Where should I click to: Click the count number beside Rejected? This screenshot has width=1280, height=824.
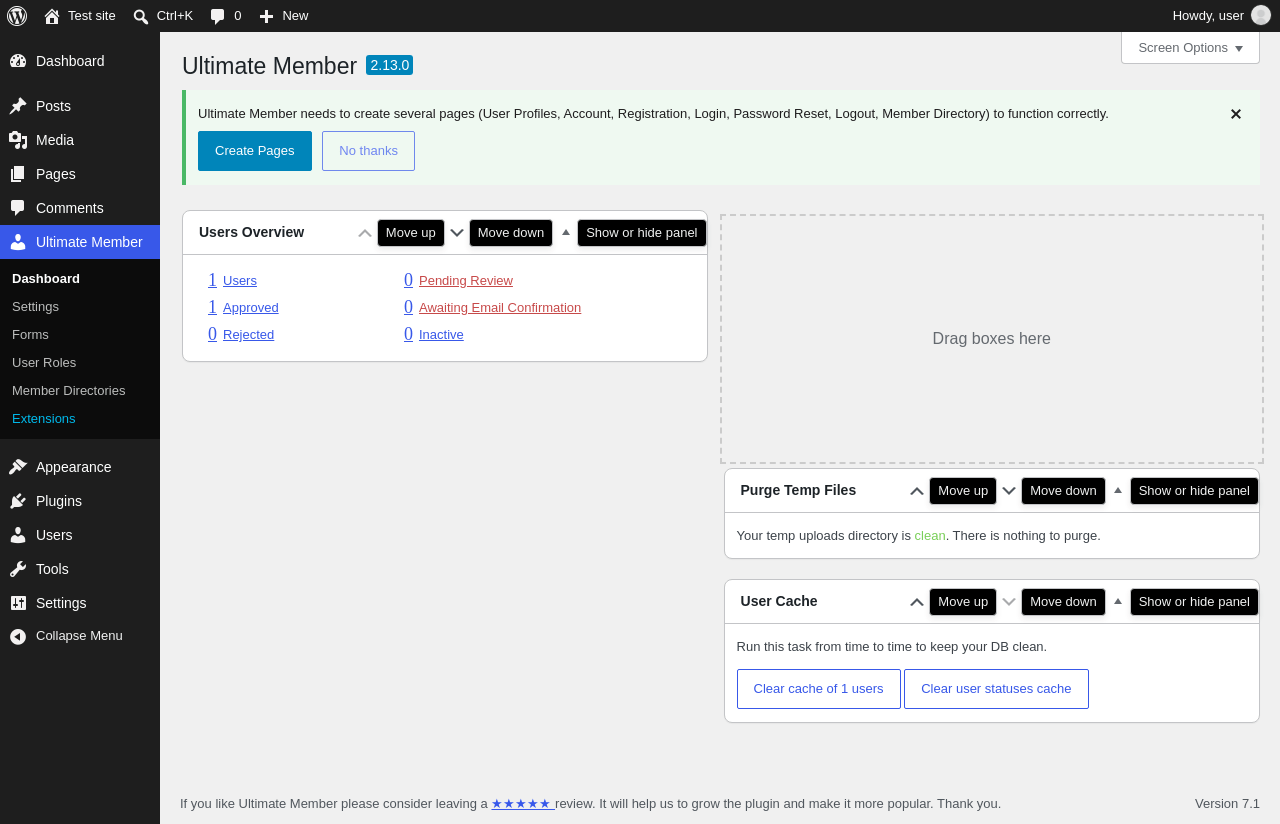tap(212, 334)
